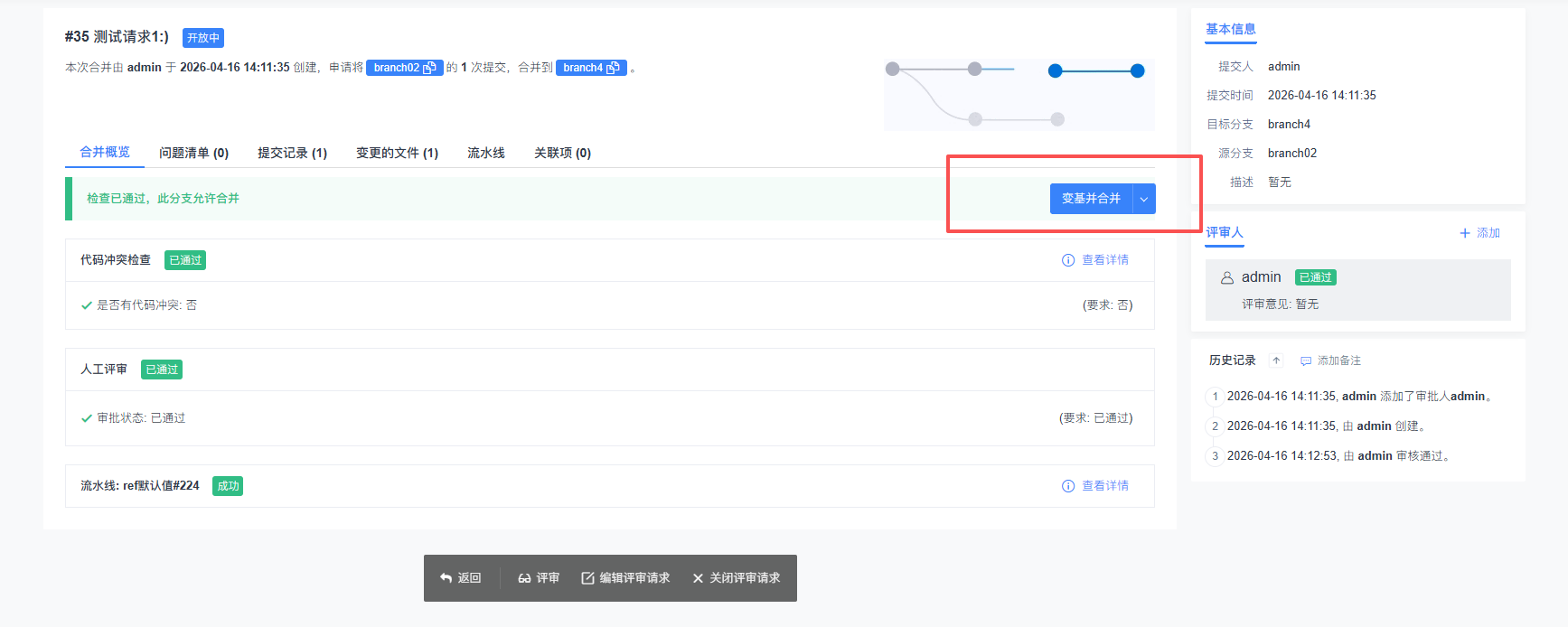Click the title #35 测试请求1:)

117,37
